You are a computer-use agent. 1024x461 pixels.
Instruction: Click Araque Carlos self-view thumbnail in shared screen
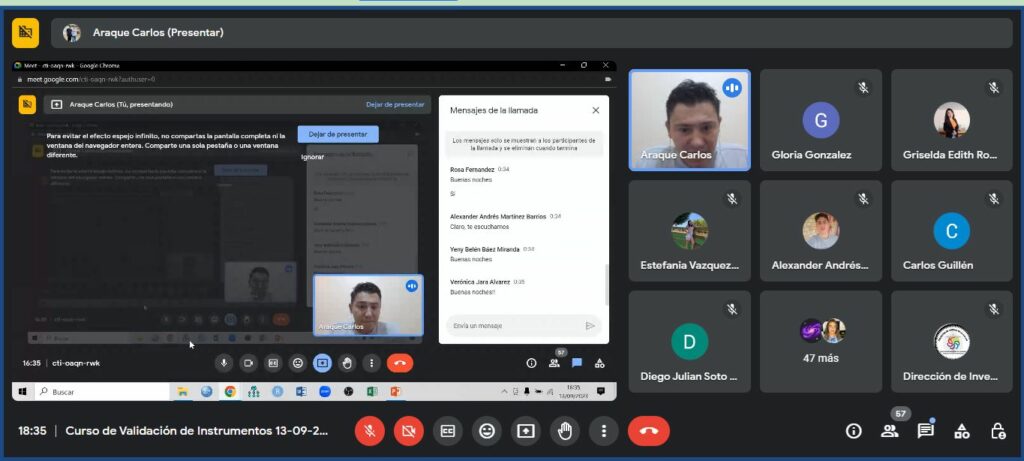368,305
